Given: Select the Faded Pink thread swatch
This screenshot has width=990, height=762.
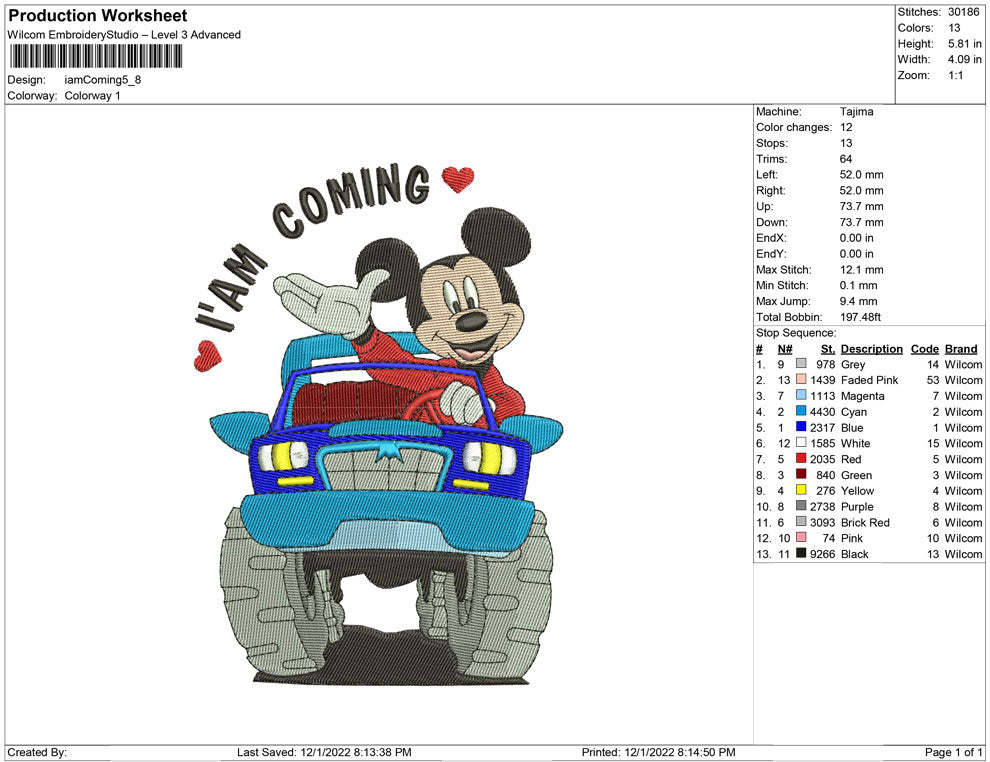Looking at the screenshot, I should (801, 381).
